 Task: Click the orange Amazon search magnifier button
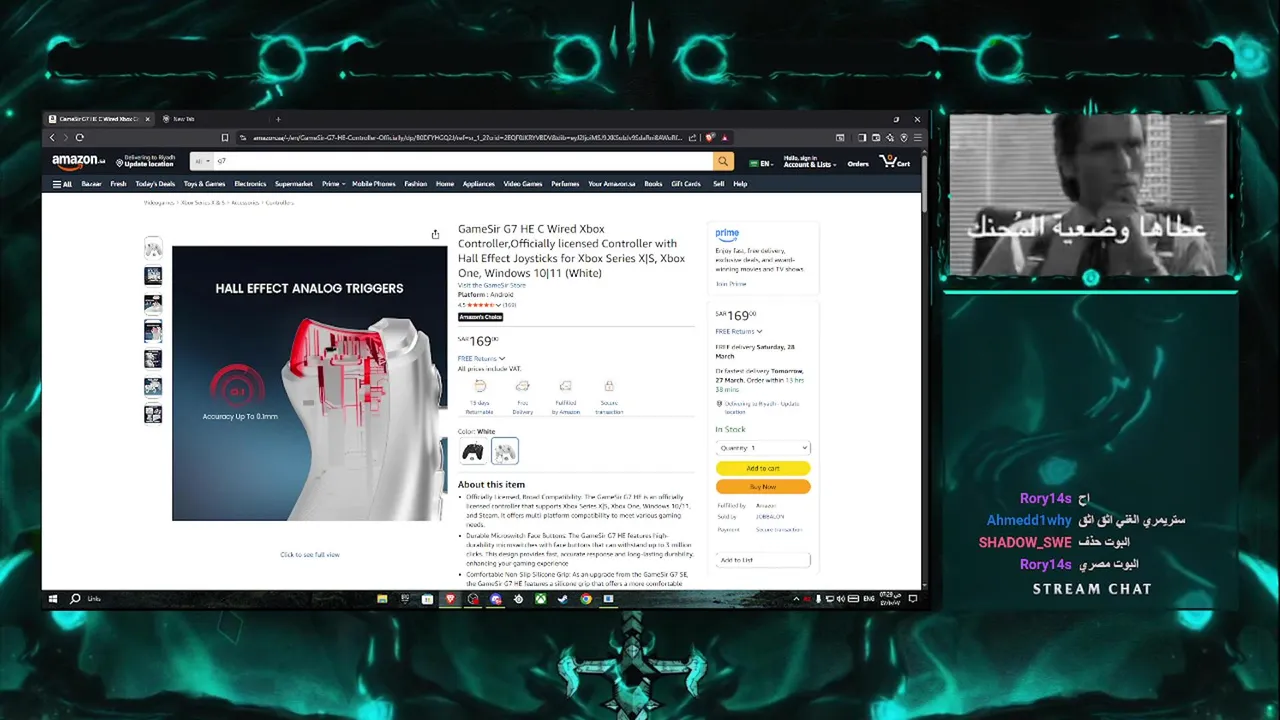pos(722,161)
